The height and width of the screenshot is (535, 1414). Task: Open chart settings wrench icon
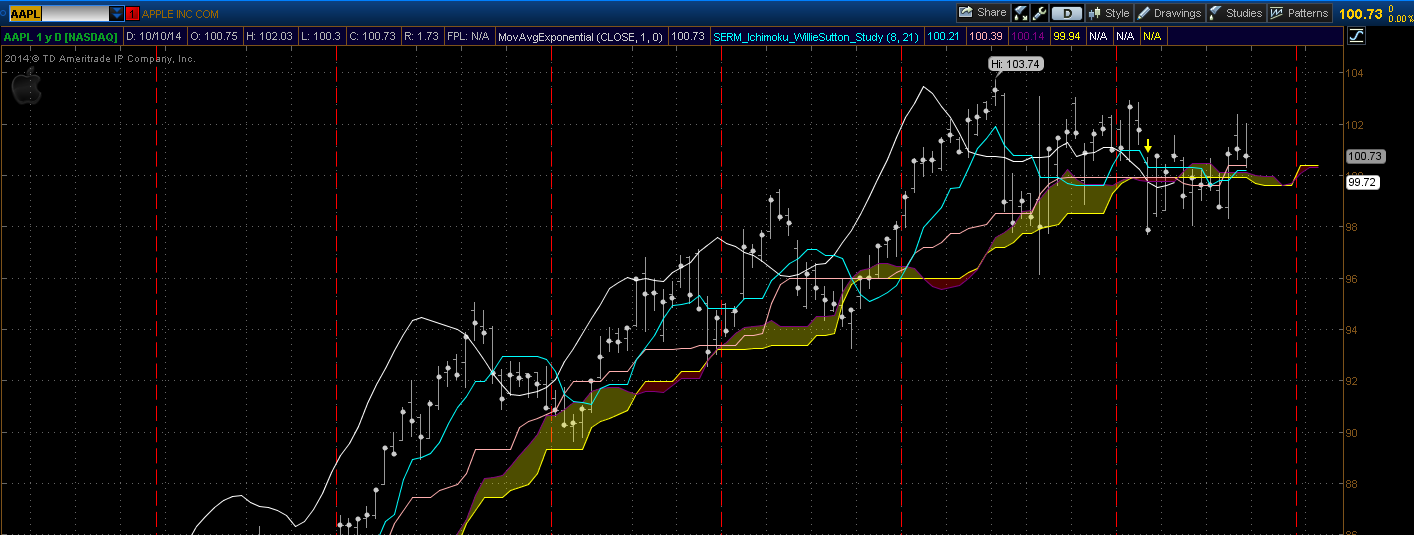1040,13
